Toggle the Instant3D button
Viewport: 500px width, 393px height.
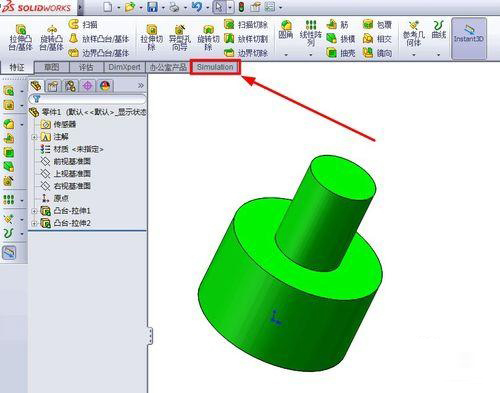pyautogui.click(x=468, y=38)
